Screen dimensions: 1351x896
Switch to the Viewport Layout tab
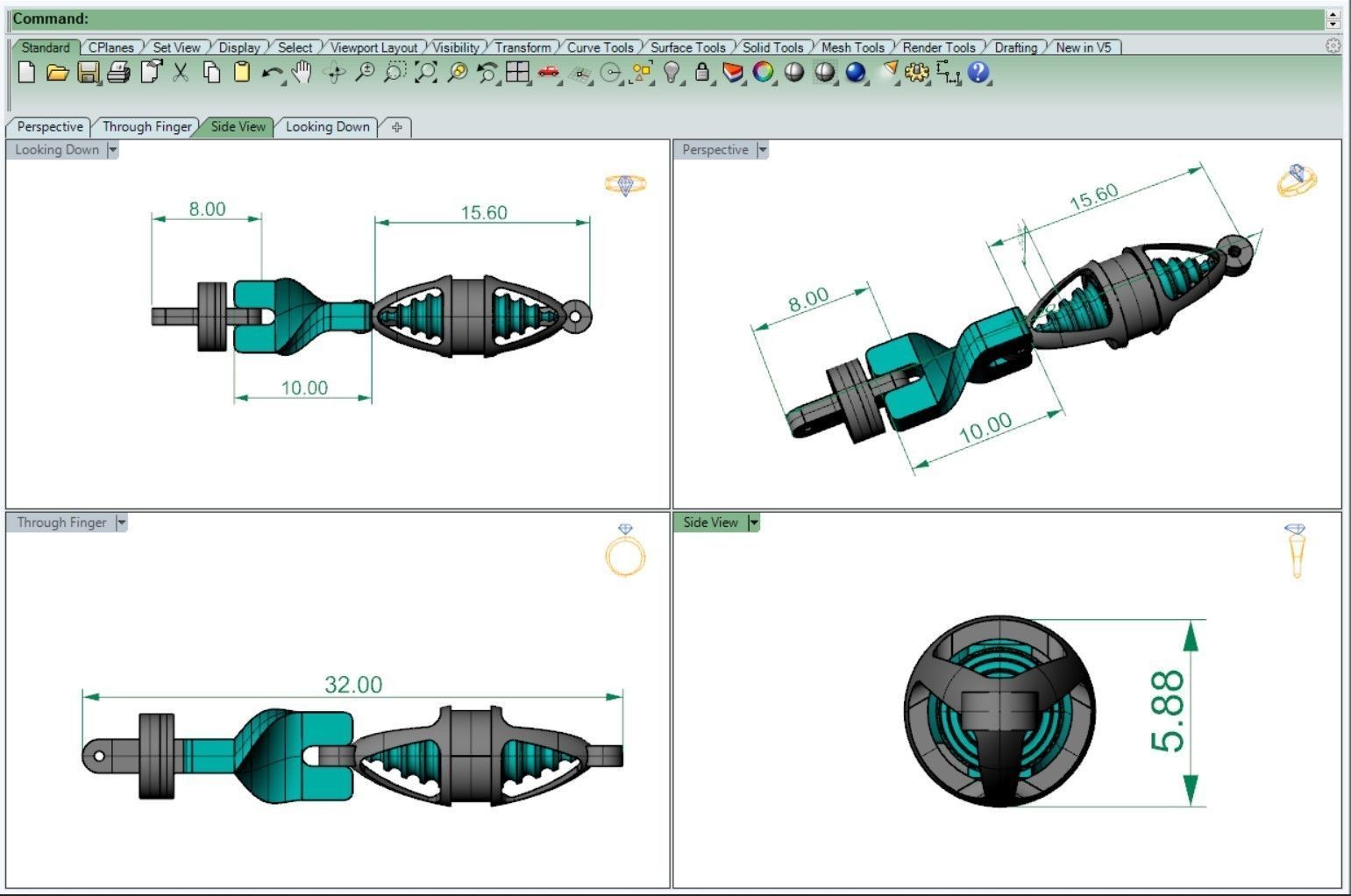tap(374, 47)
